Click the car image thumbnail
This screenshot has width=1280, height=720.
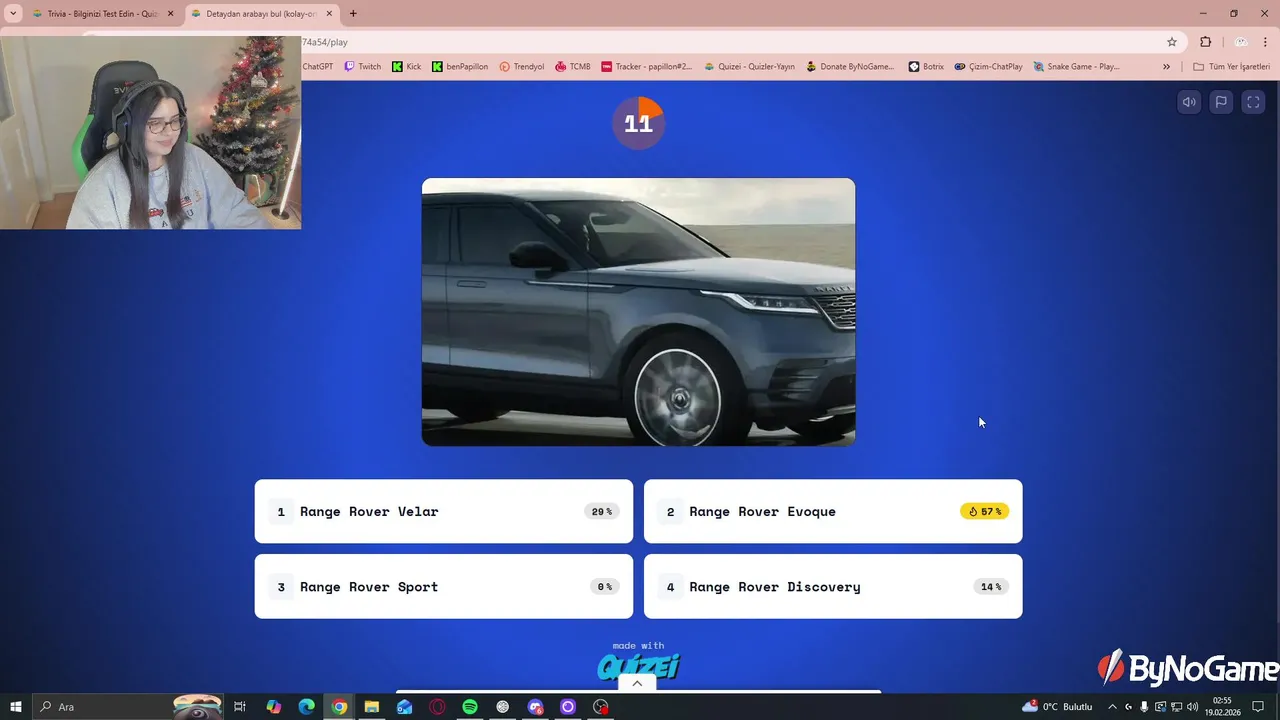[x=638, y=312]
